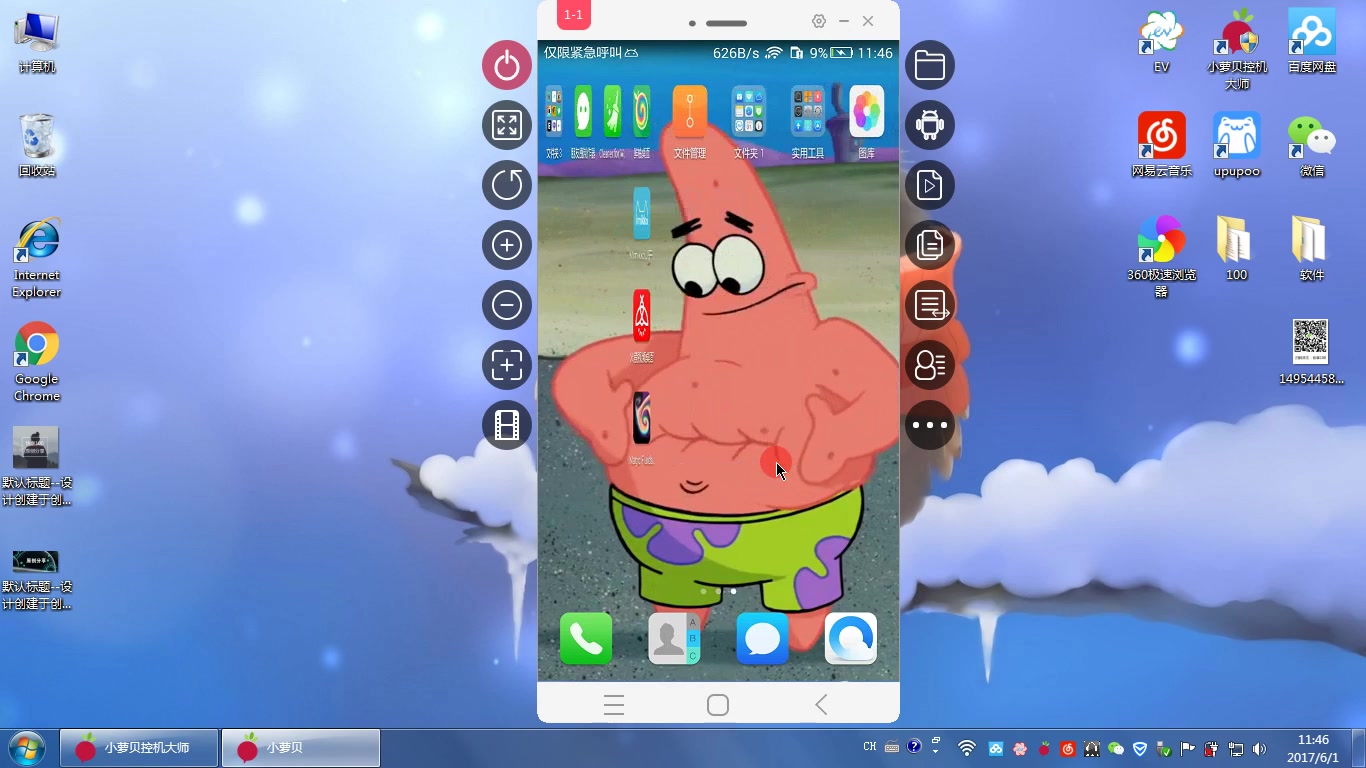1366x768 pixels.
Task: Open 百度网盘 desktop shortcut
Action: tap(1312, 42)
